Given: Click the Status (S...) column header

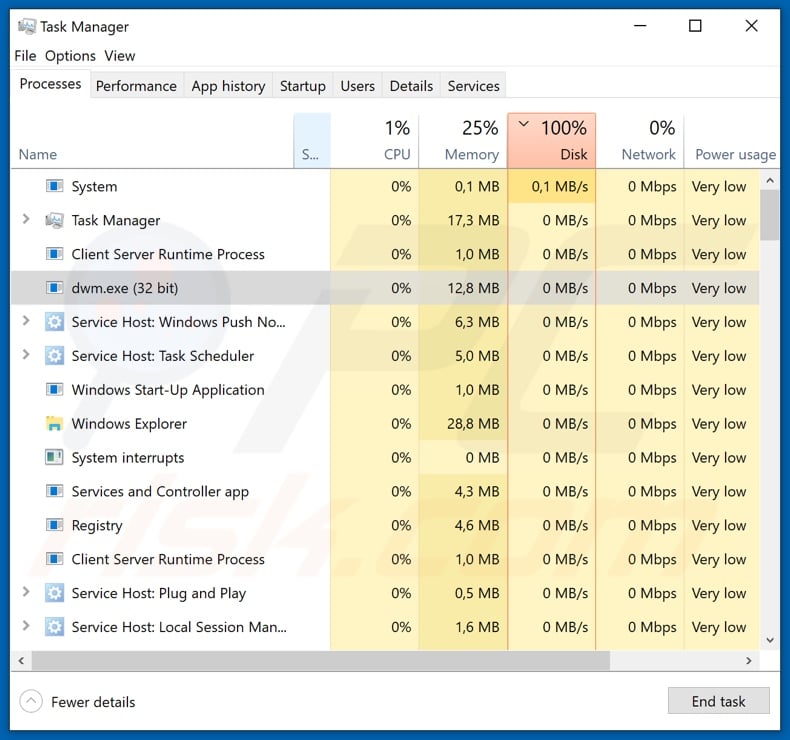Looking at the screenshot, I should tap(312, 141).
